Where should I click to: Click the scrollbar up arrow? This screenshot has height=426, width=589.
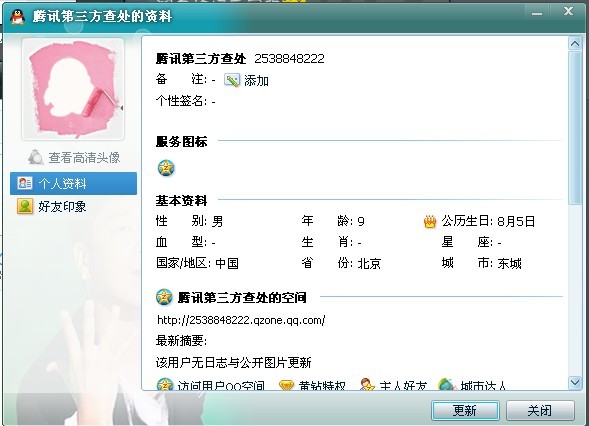tap(575, 44)
